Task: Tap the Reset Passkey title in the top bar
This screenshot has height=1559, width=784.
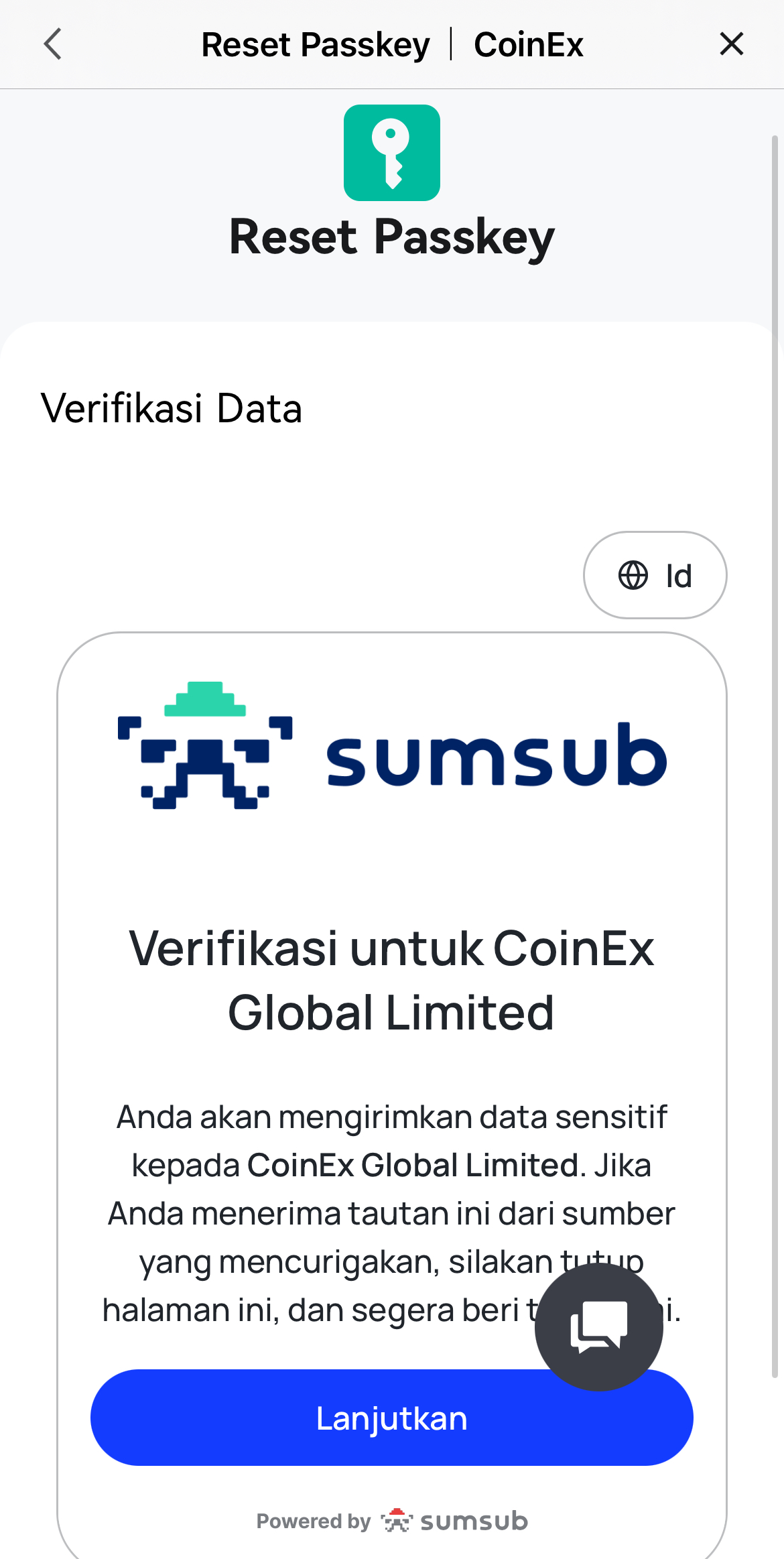Action: pos(316,45)
